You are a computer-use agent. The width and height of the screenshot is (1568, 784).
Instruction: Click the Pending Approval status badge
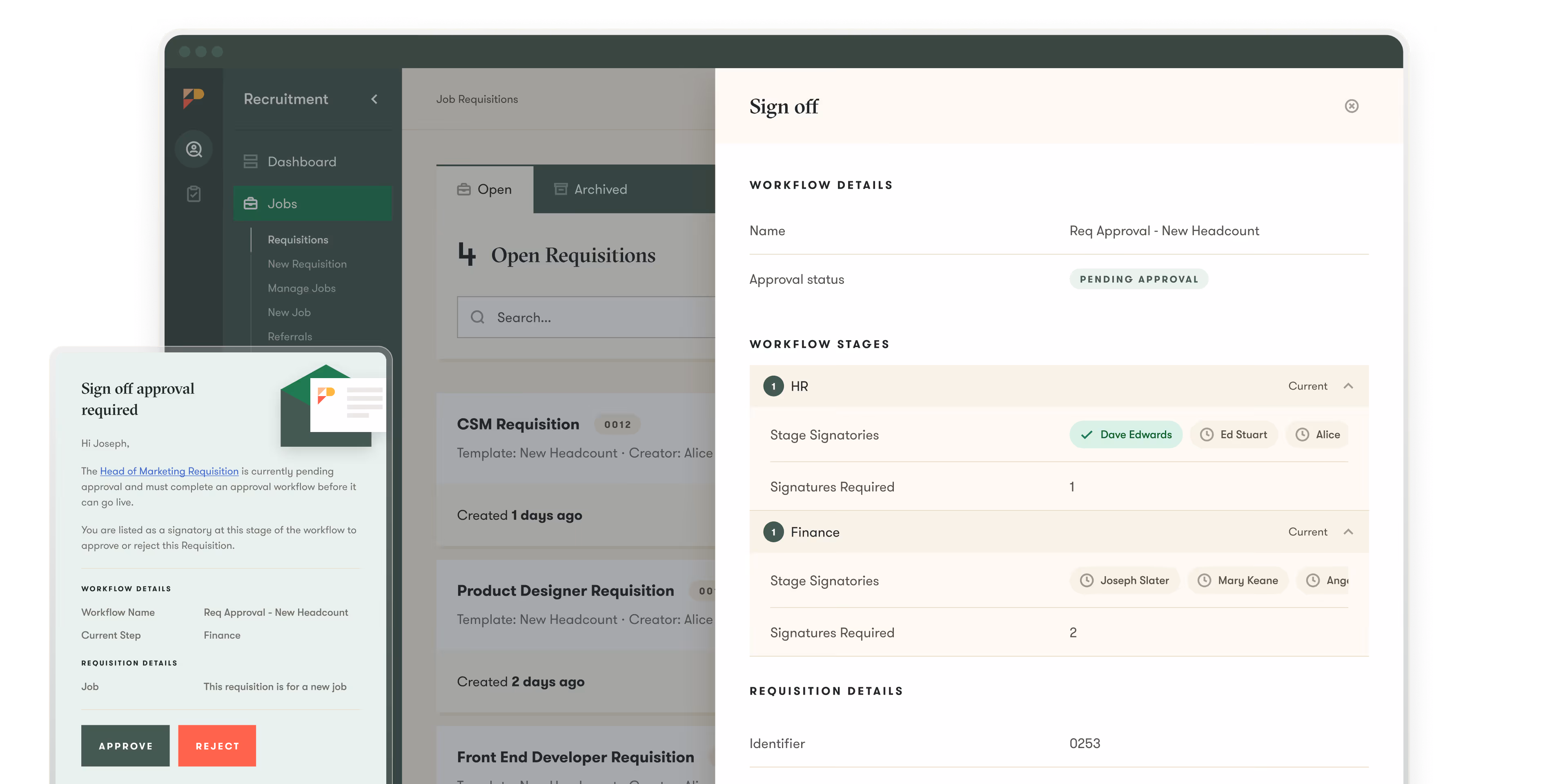click(1138, 279)
